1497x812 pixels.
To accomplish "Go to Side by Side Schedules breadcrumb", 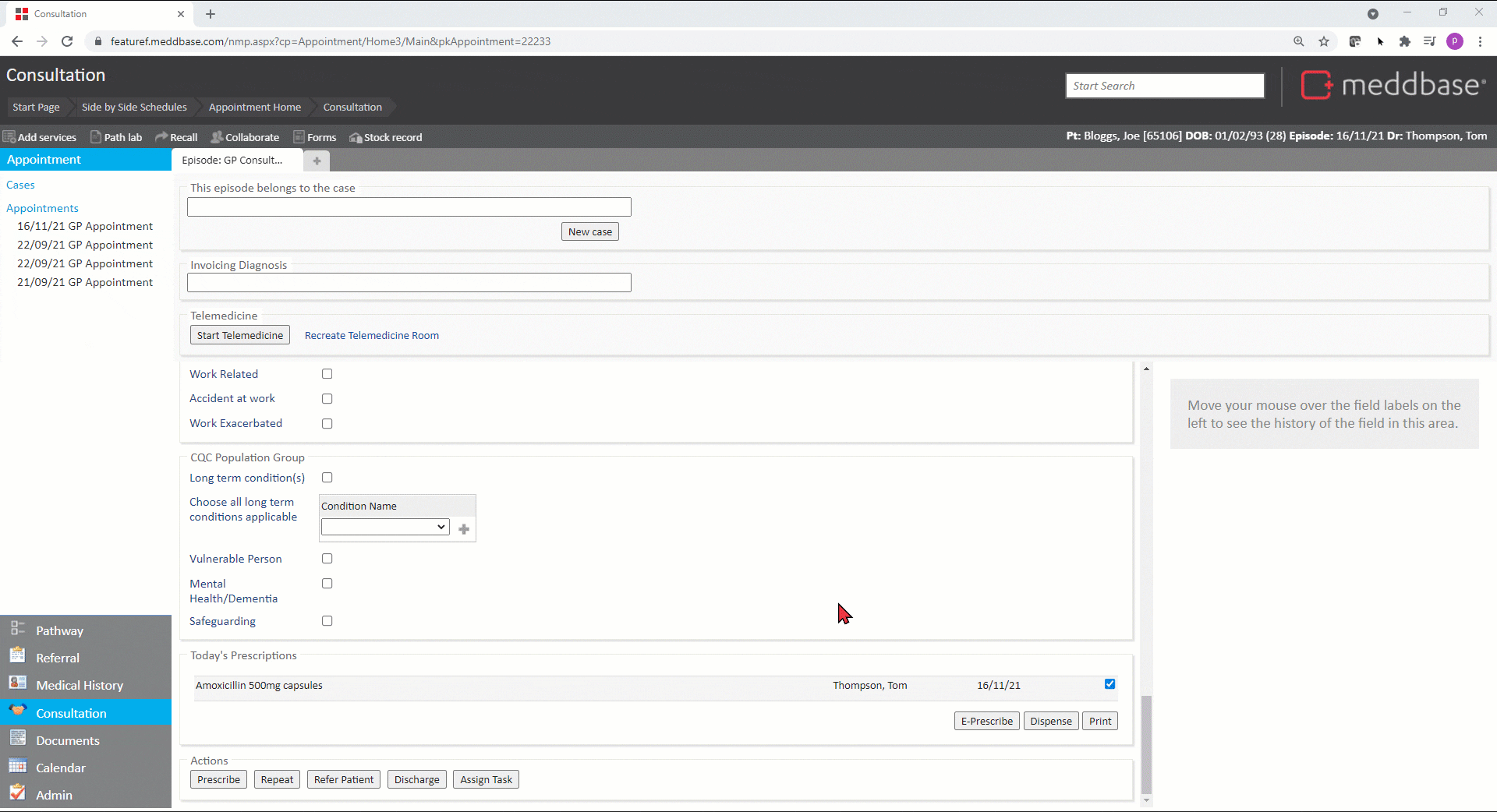I will [x=134, y=108].
